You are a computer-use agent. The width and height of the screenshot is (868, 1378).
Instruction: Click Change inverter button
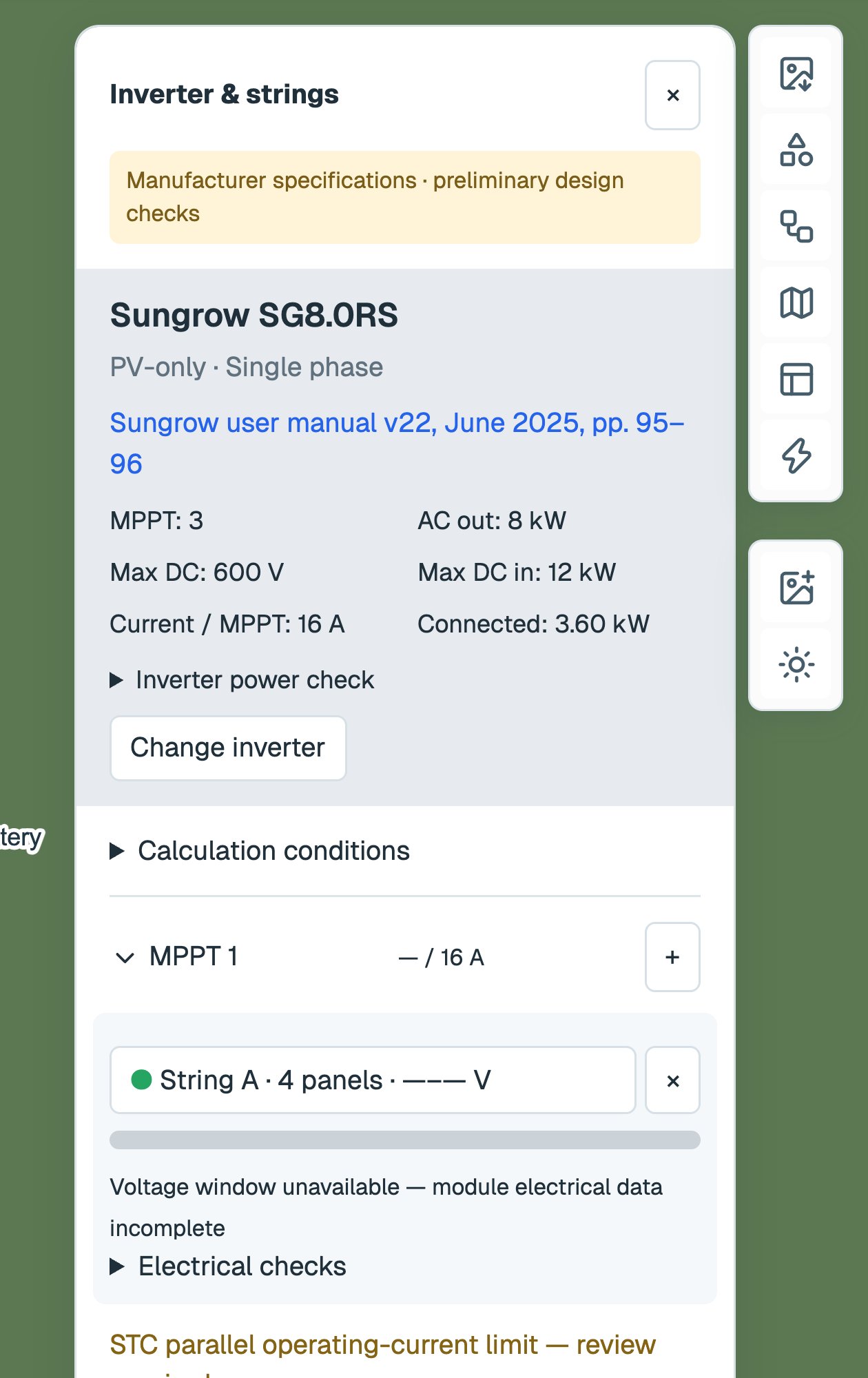(x=228, y=748)
